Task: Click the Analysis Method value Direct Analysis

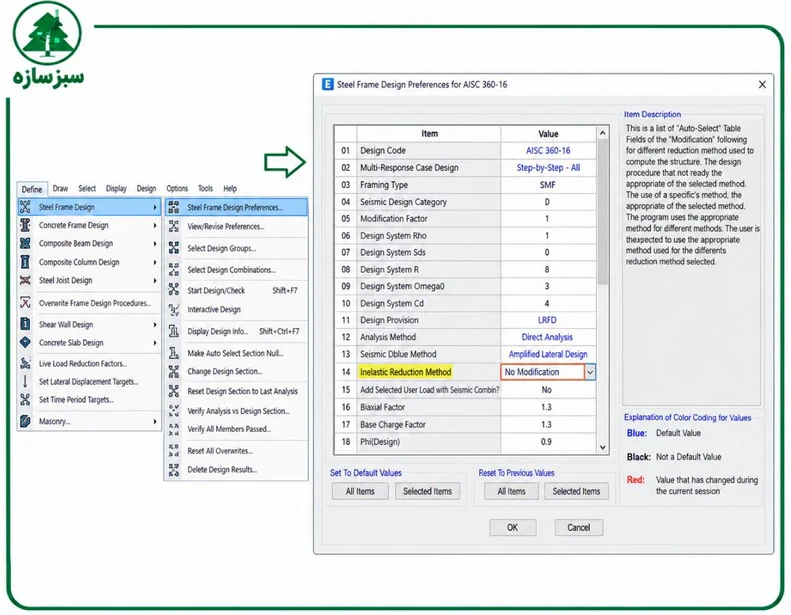Action: pos(548,337)
